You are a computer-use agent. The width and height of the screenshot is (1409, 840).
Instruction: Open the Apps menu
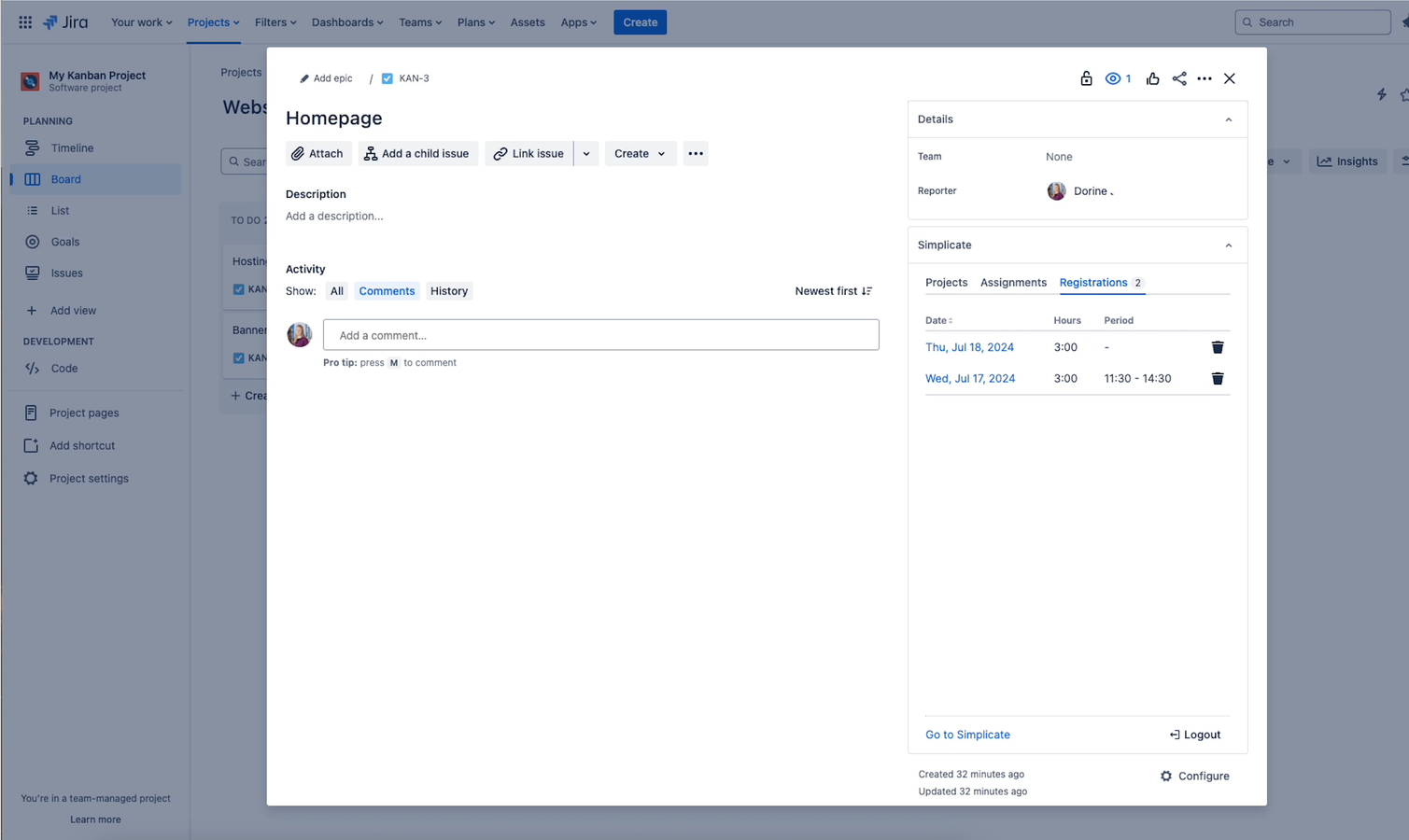(x=579, y=22)
